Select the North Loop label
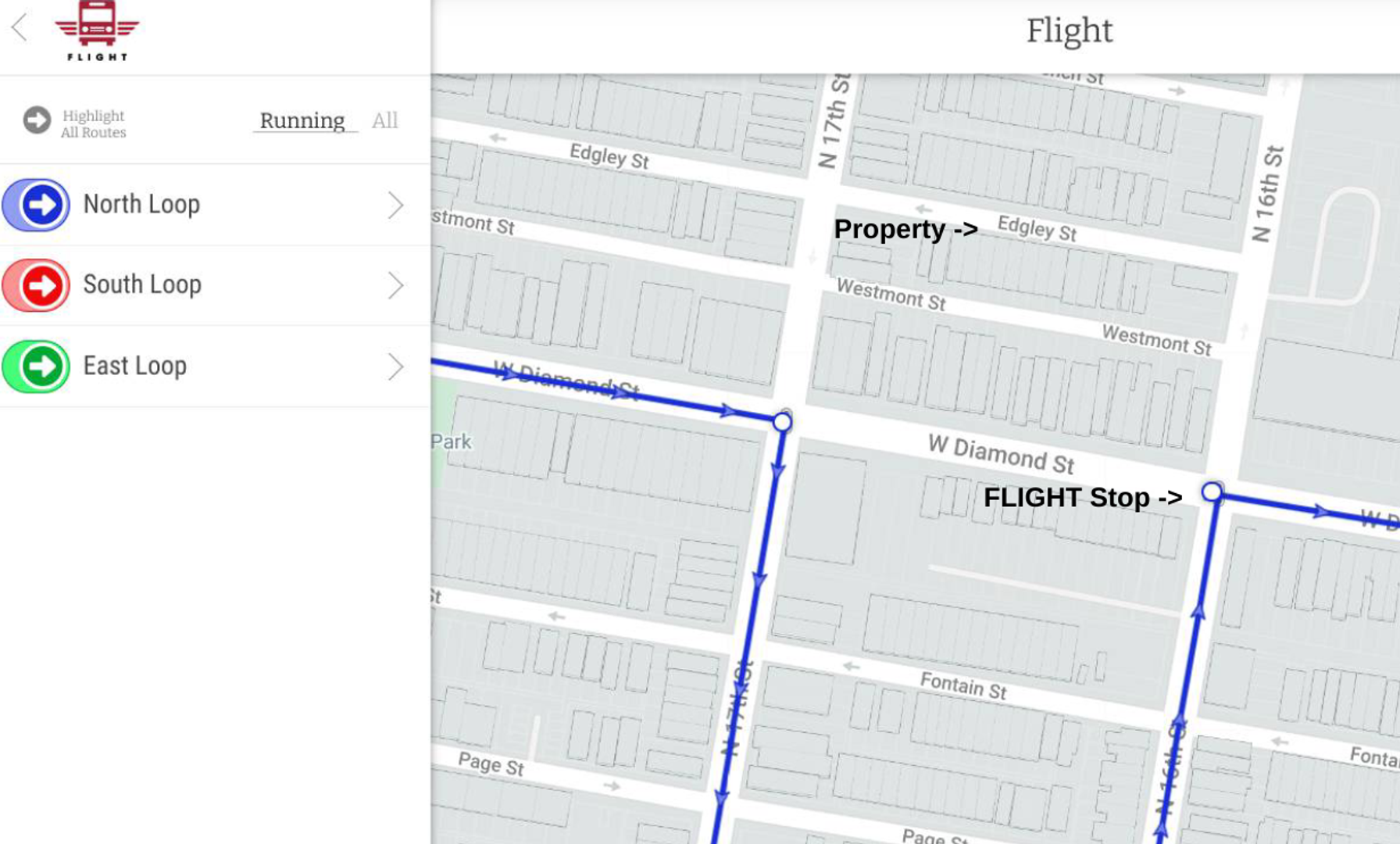Viewport: 1400px width, 844px height. [x=141, y=205]
